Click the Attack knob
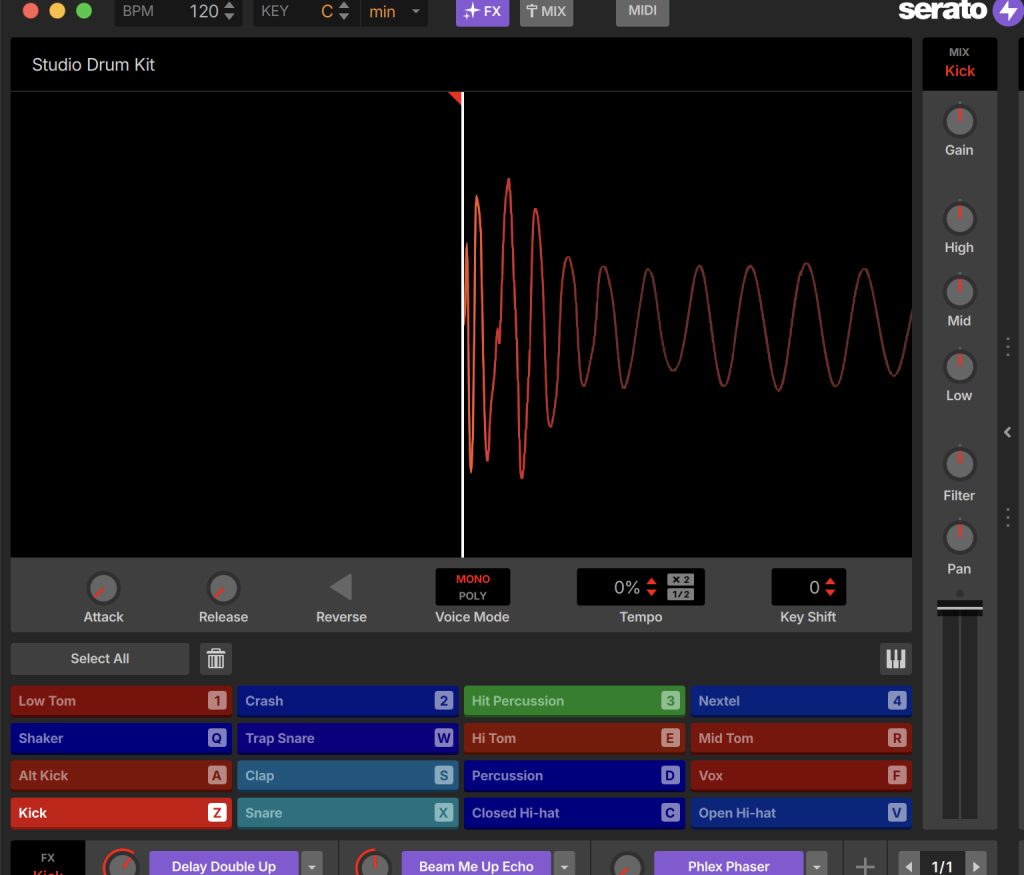The width and height of the screenshot is (1024, 875). 103,588
